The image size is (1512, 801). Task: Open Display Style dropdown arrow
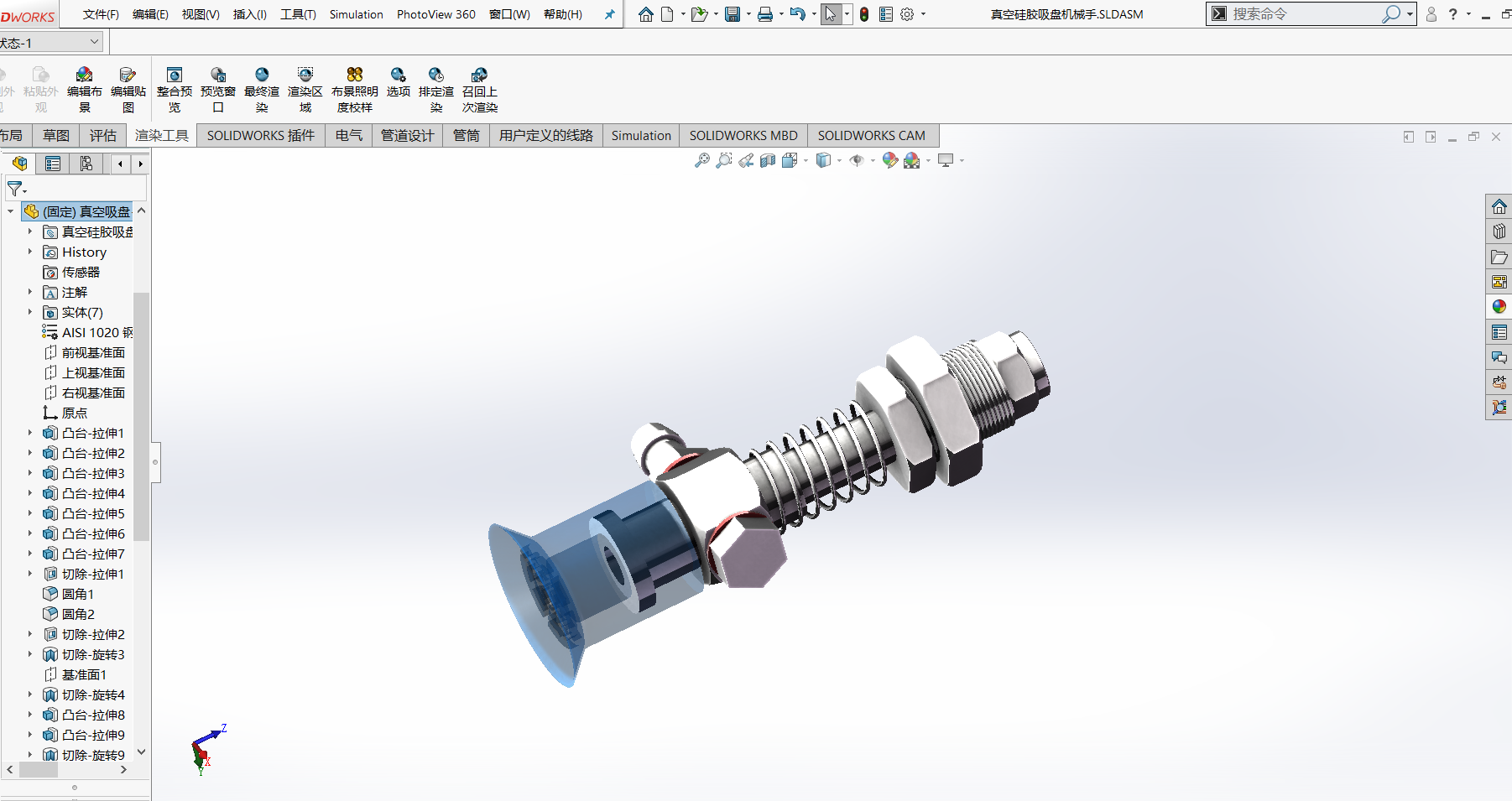click(839, 160)
